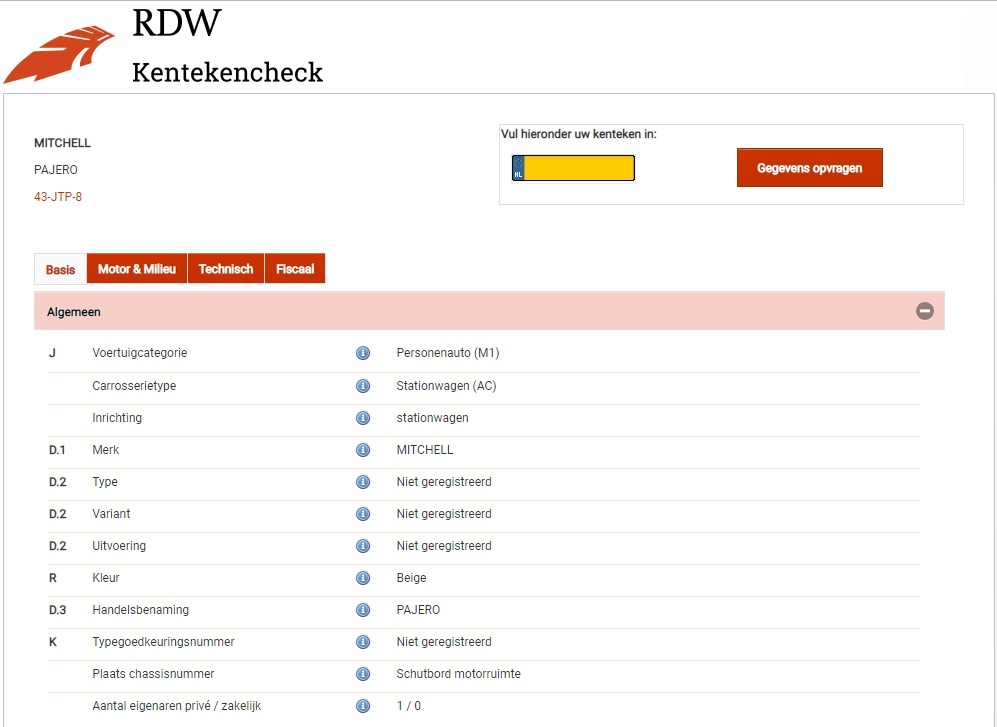The height and width of the screenshot is (727, 997).
Task: Click the Plaats chassisnummer label
Action: tap(153, 674)
